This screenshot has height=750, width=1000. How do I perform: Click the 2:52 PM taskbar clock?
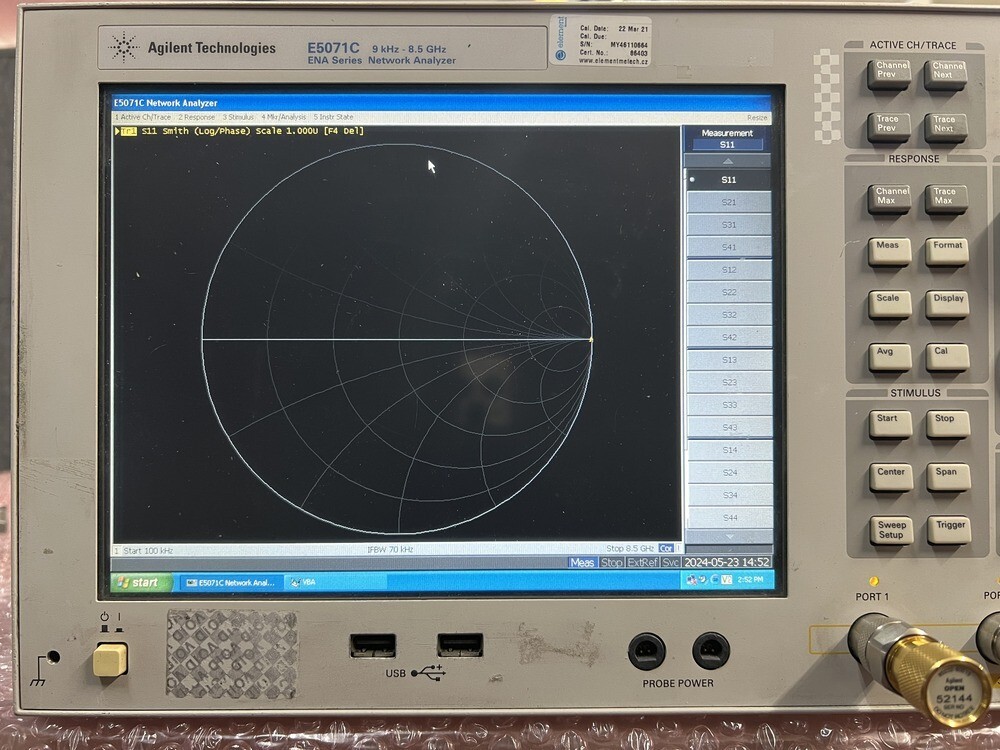click(750, 580)
